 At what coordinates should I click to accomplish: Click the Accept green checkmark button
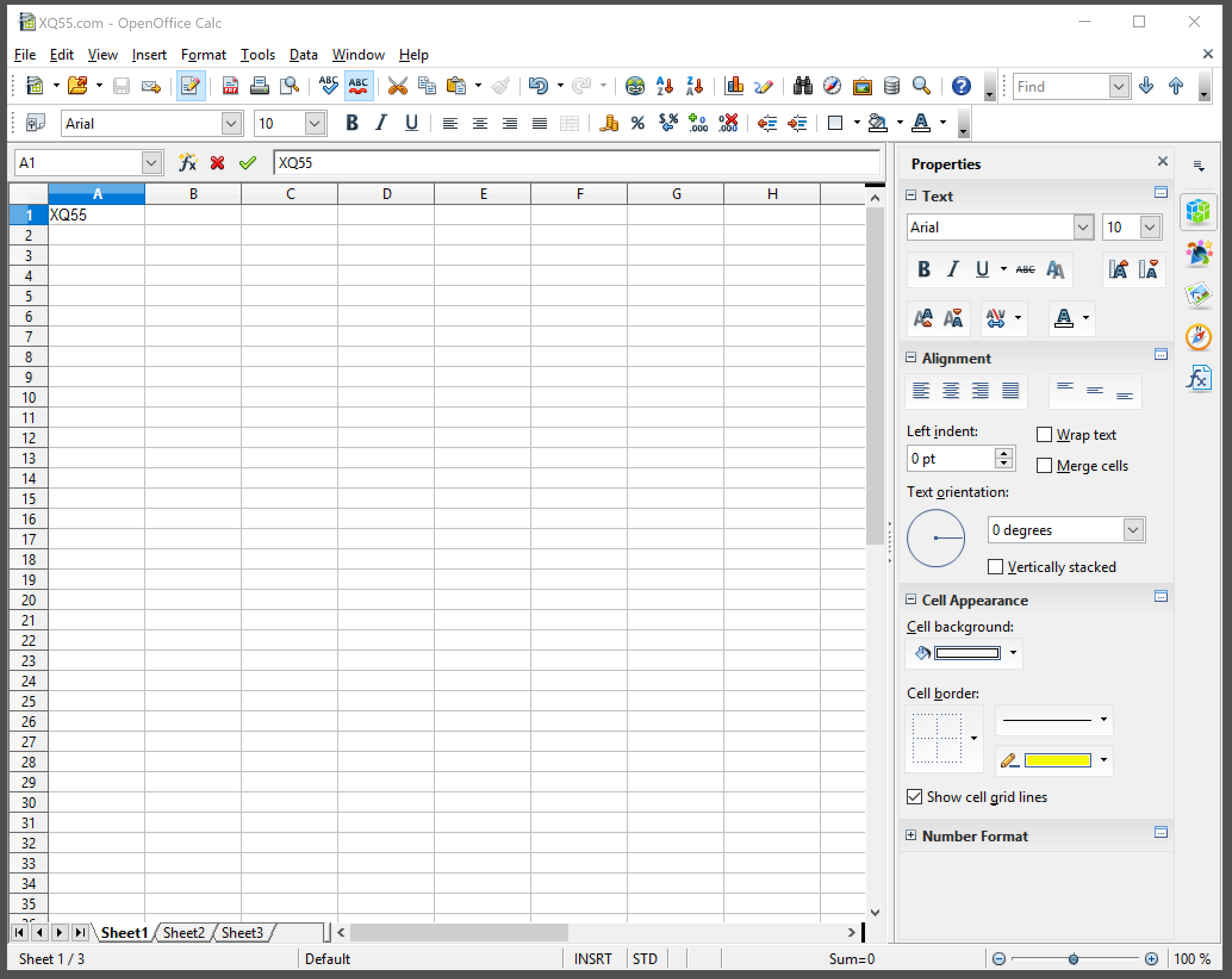click(x=247, y=163)
